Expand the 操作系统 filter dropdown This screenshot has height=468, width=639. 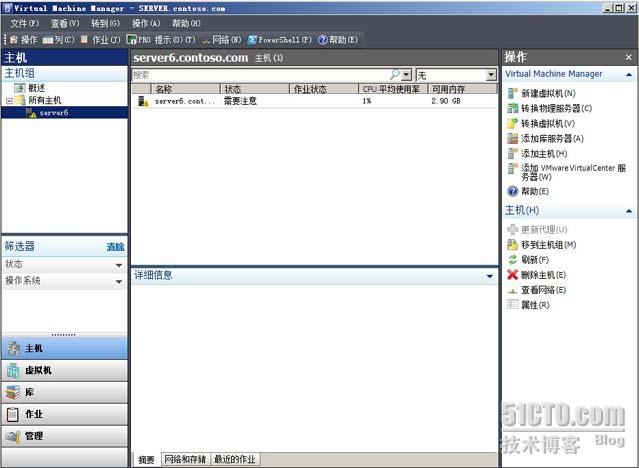[119, 281]
